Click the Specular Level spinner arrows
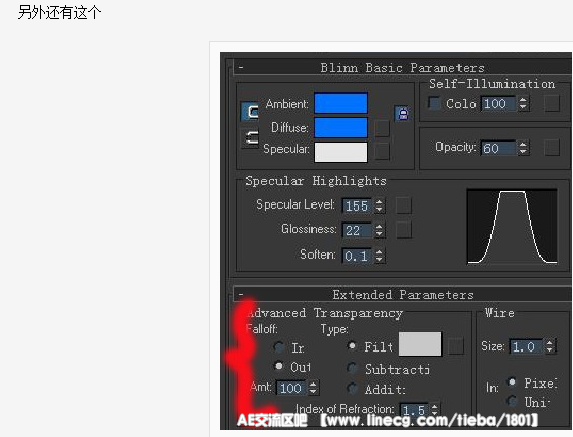This screenshot has width=573, height=437. (380, 206)
